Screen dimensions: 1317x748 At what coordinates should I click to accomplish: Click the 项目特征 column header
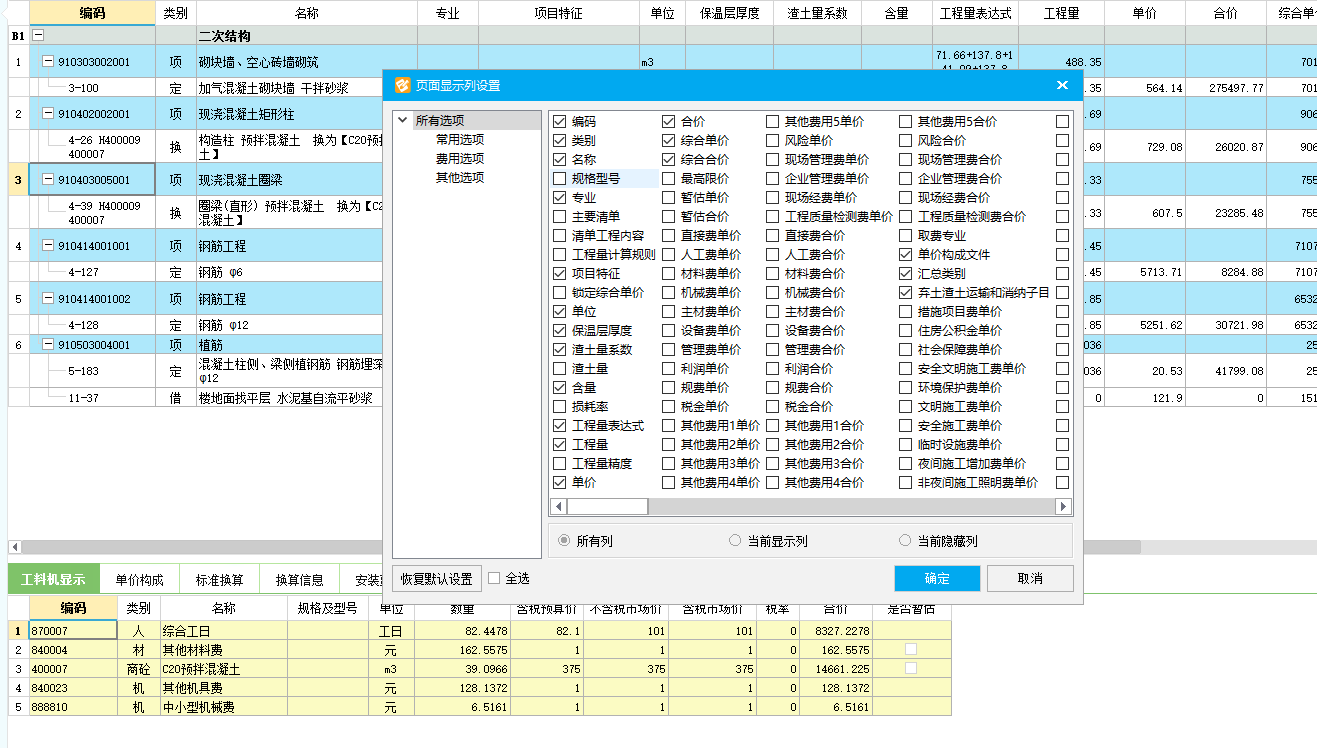coord(559,13)
